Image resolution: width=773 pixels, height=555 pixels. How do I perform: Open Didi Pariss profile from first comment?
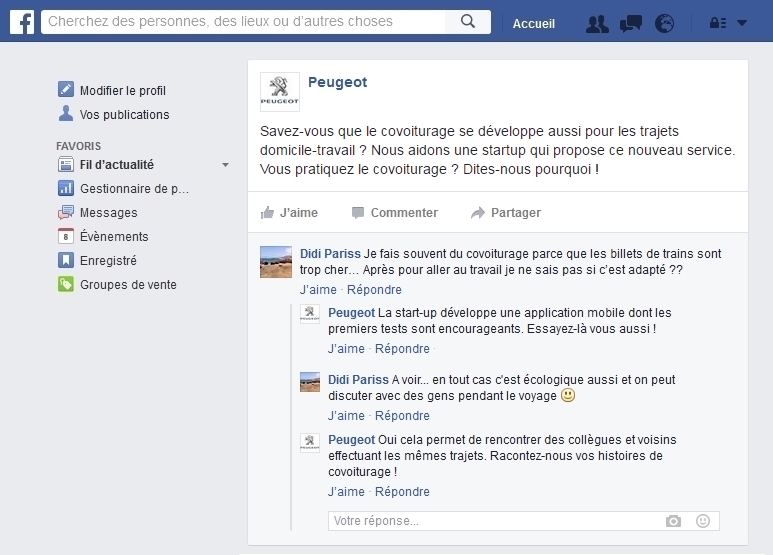click(330, 254)
